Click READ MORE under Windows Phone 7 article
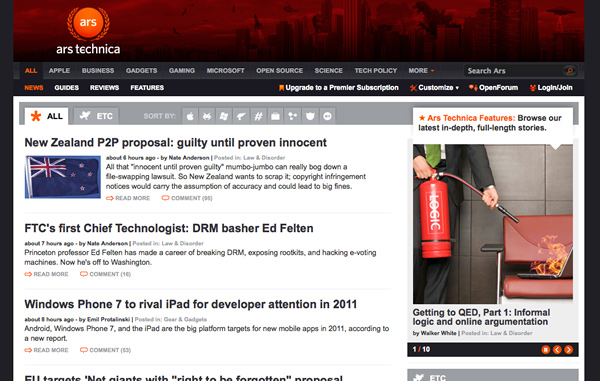The width and height of the screenshot is (600, 381). click(46, 350)
